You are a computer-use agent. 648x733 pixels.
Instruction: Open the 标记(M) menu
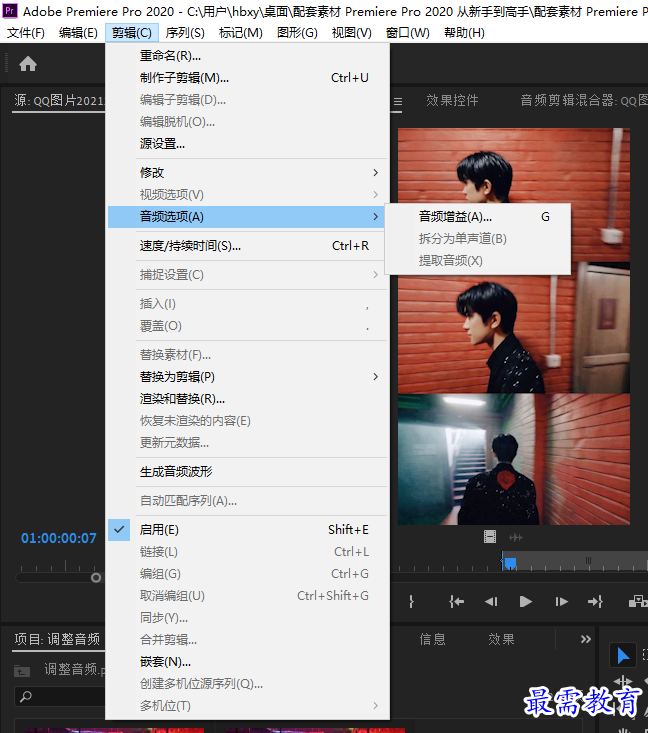coord(241,33)
